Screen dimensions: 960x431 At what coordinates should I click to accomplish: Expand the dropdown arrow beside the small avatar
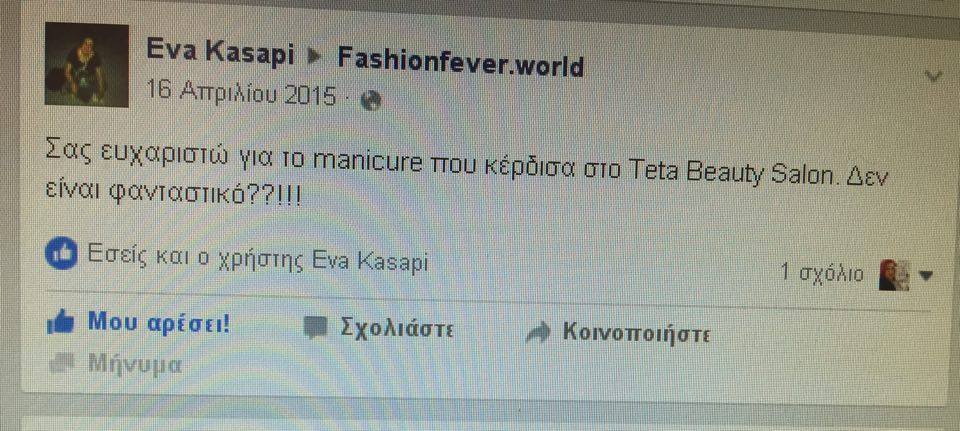point(925,277)
